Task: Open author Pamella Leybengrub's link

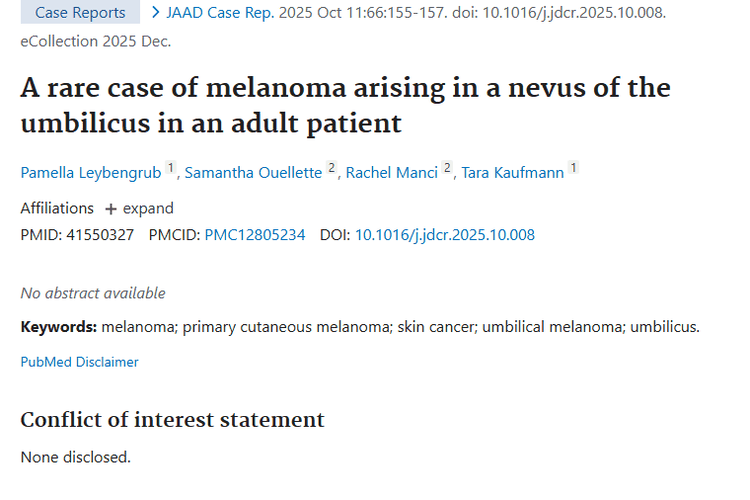Action: pyautogui.click(x=90, y=173)
